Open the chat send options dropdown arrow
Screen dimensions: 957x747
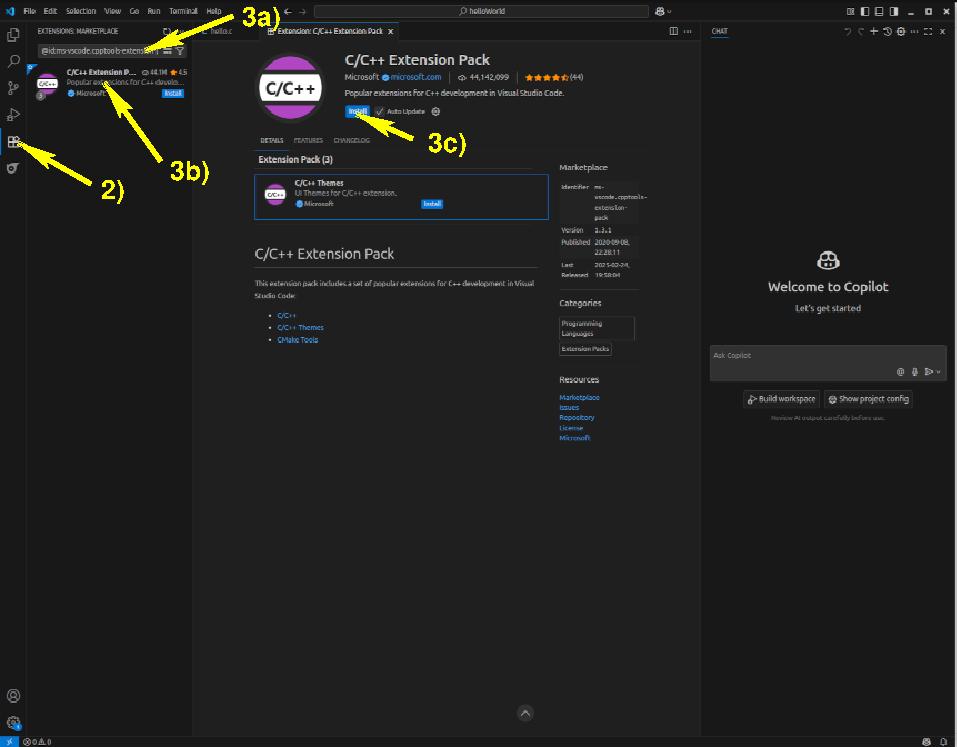click(x=939, y=372)
